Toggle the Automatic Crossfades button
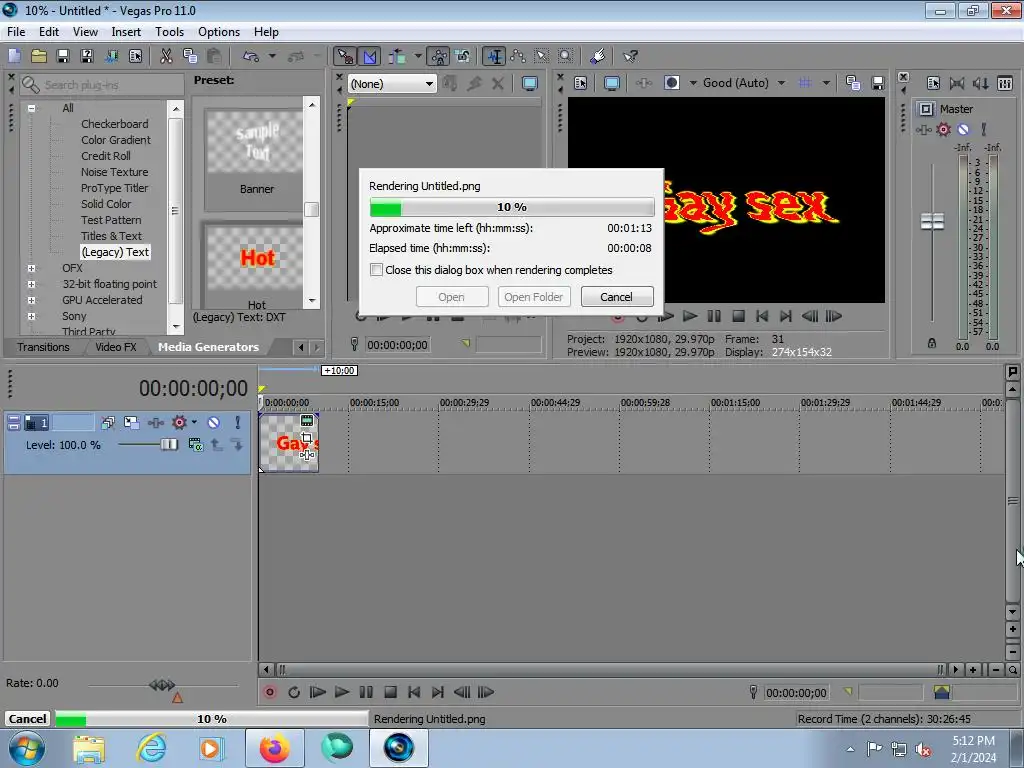Image resolution: width=1024 pixels, height=768 pixels. tap(370, 57)
